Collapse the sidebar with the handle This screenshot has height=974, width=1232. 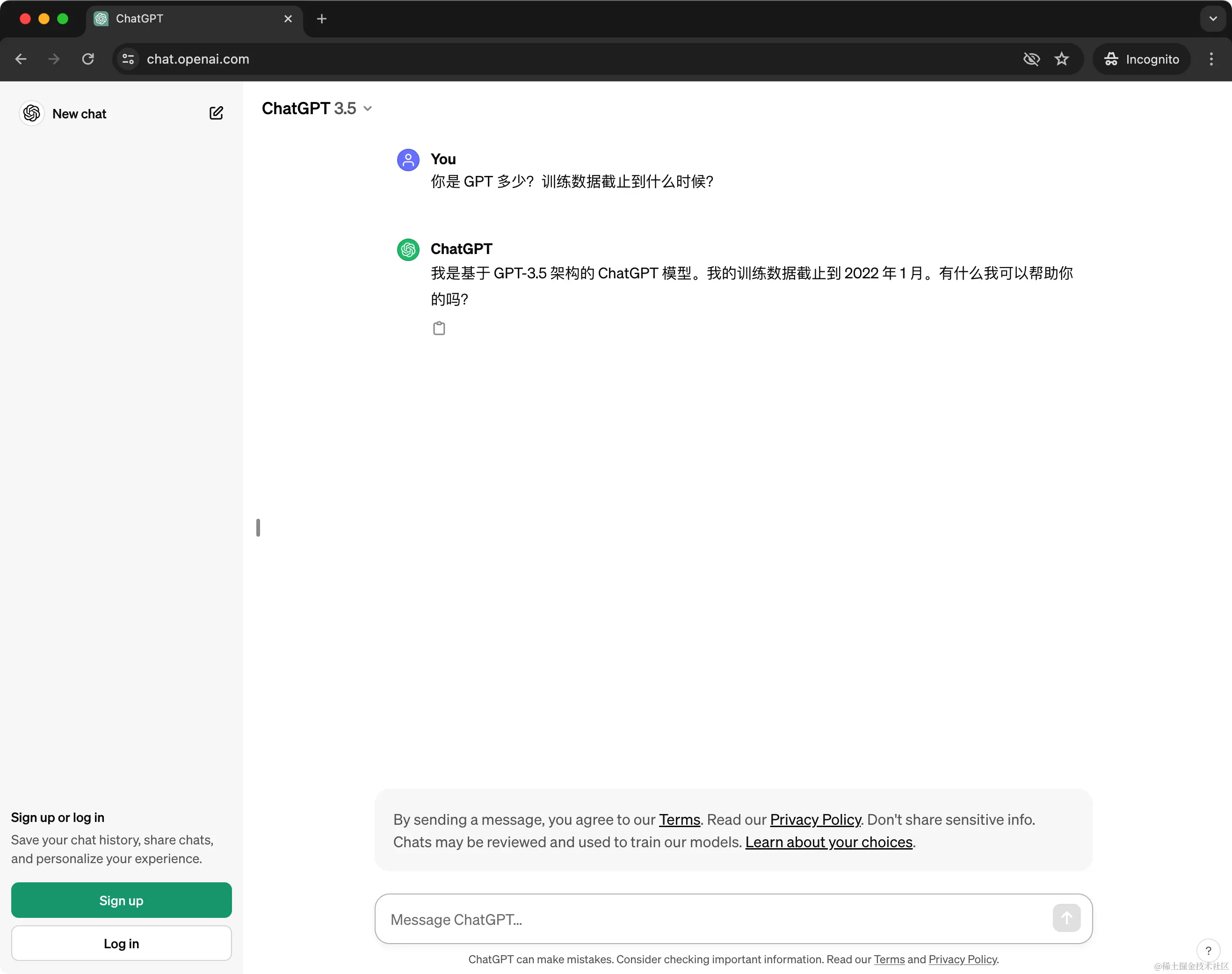pyautogui.click(x=258, y=528)
